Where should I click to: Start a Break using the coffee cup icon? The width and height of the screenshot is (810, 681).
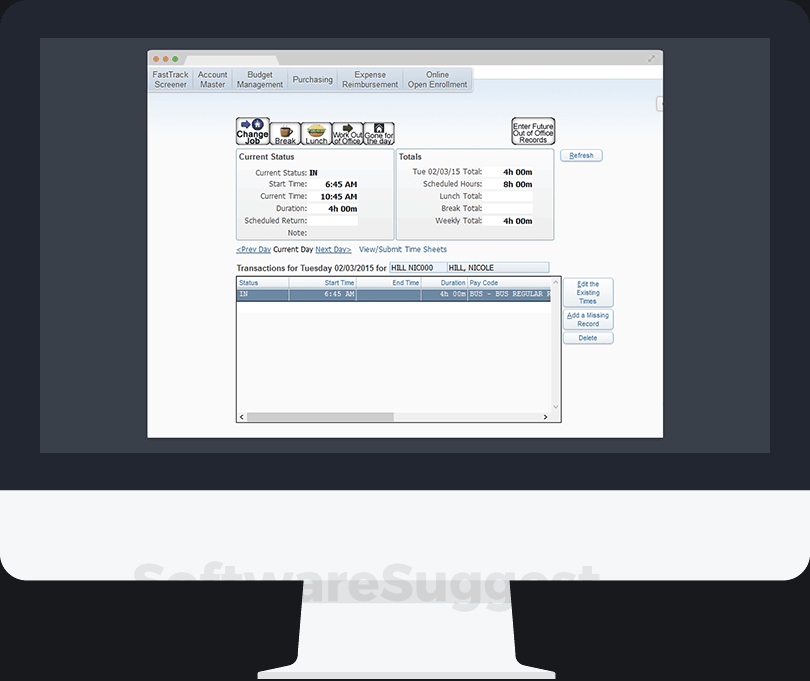[x=283, y=130]
